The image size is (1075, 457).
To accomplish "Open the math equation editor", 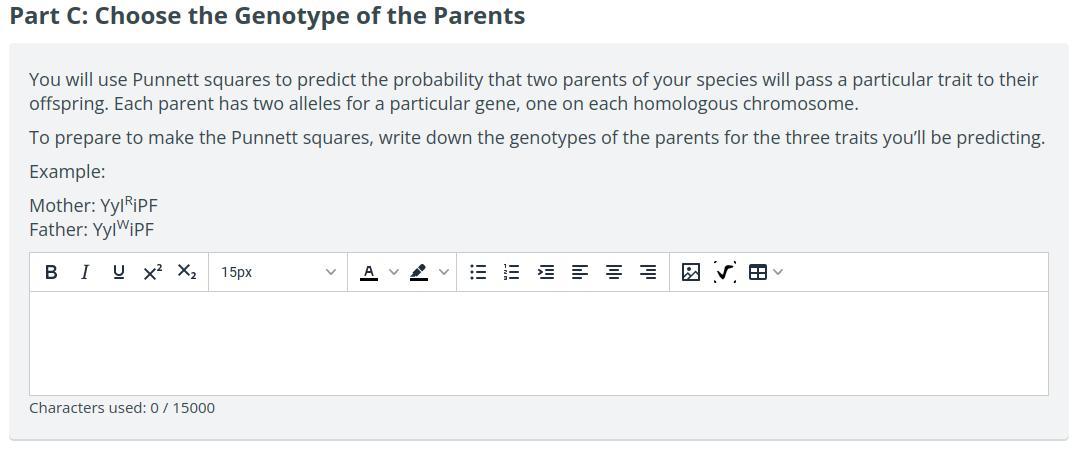I will click(x=725, y=272).
